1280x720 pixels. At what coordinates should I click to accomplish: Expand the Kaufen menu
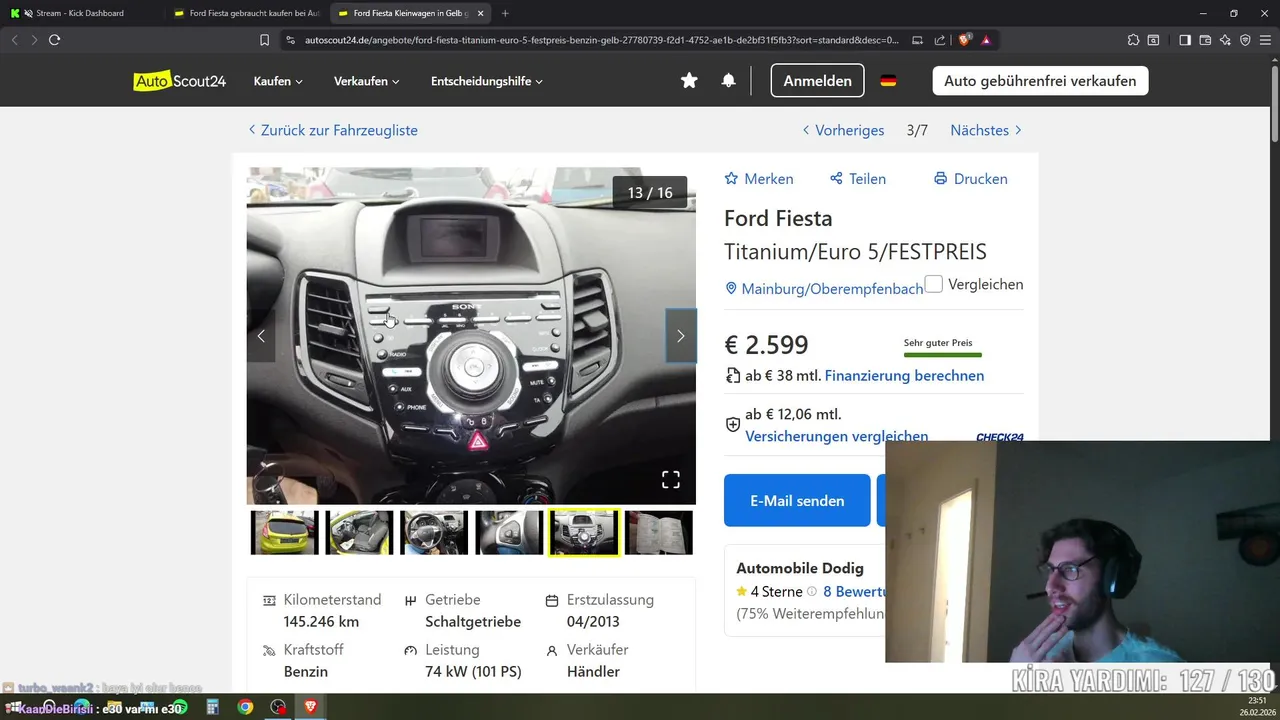click(x=278, y=81)
